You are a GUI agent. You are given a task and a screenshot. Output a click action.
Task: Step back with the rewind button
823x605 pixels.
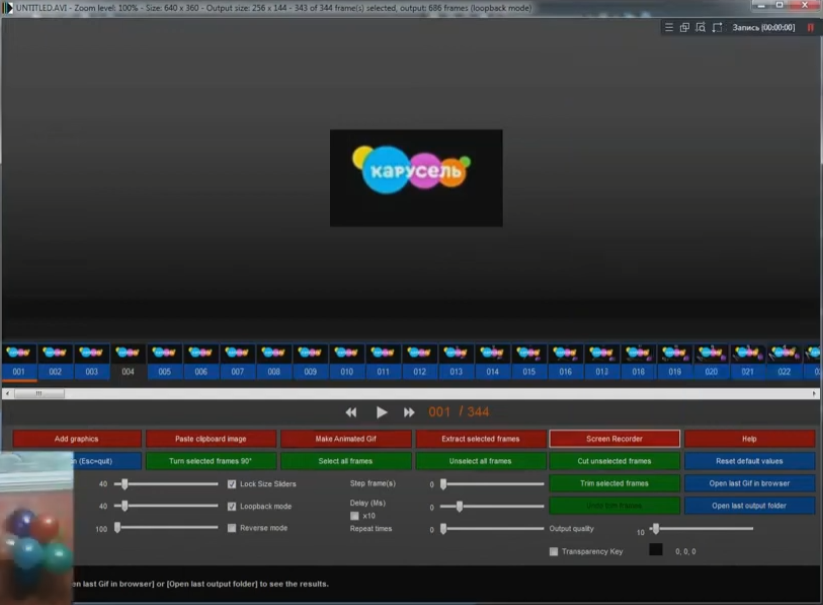[x=351, y=412]
